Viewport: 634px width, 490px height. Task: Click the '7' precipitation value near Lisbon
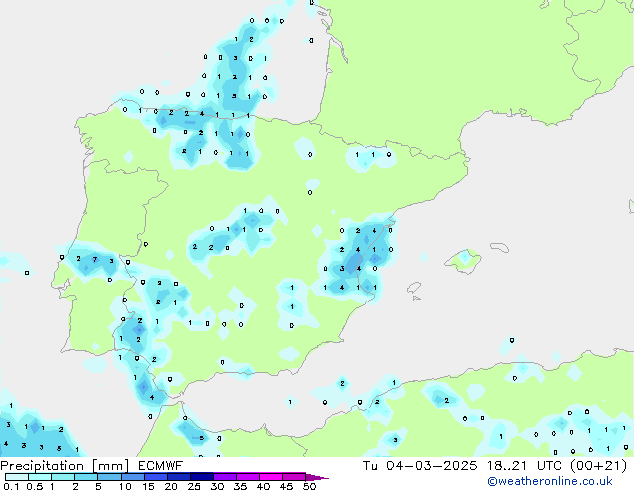95,260
